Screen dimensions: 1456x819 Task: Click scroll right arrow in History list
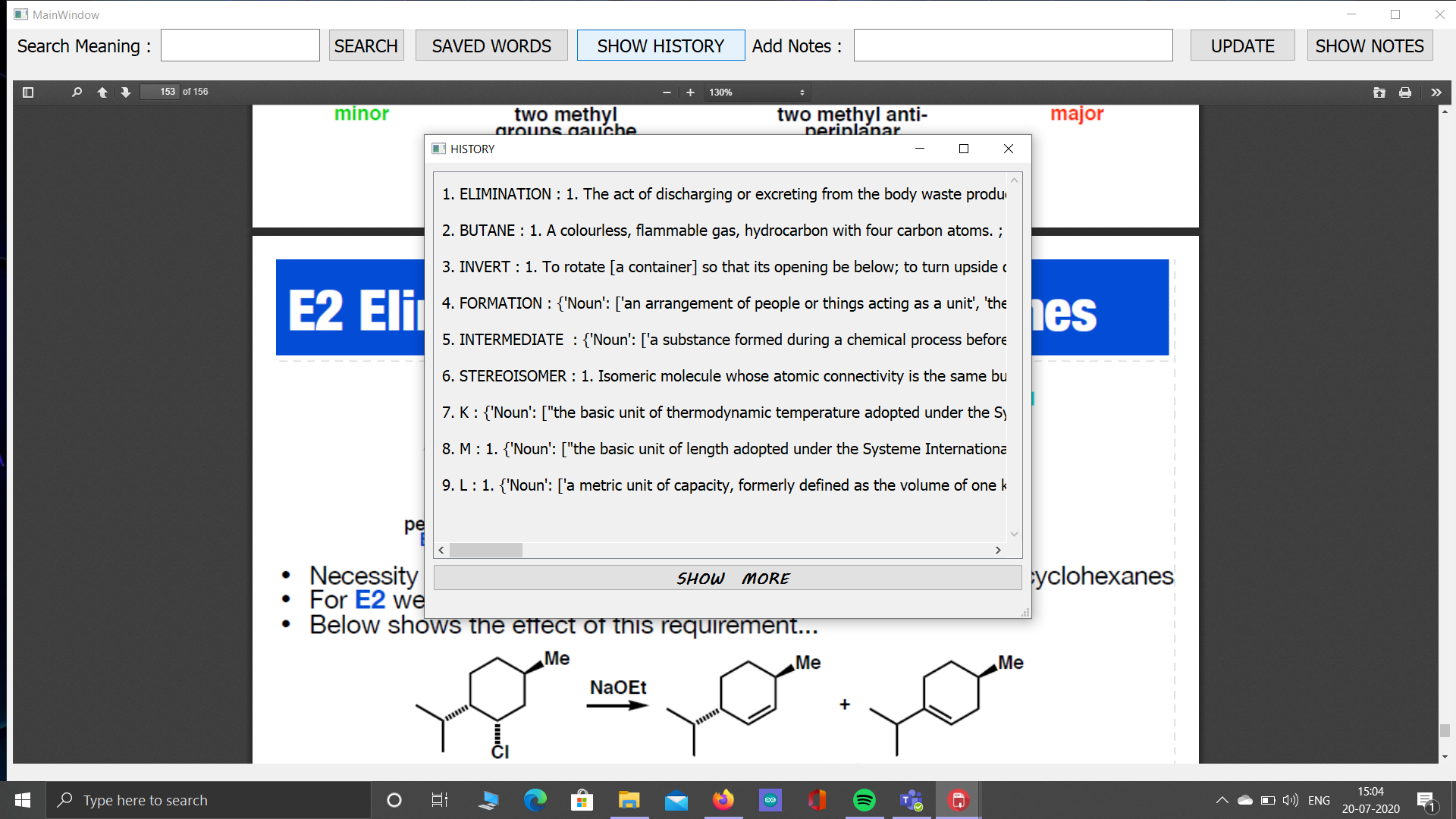click(x=998, y=550)
